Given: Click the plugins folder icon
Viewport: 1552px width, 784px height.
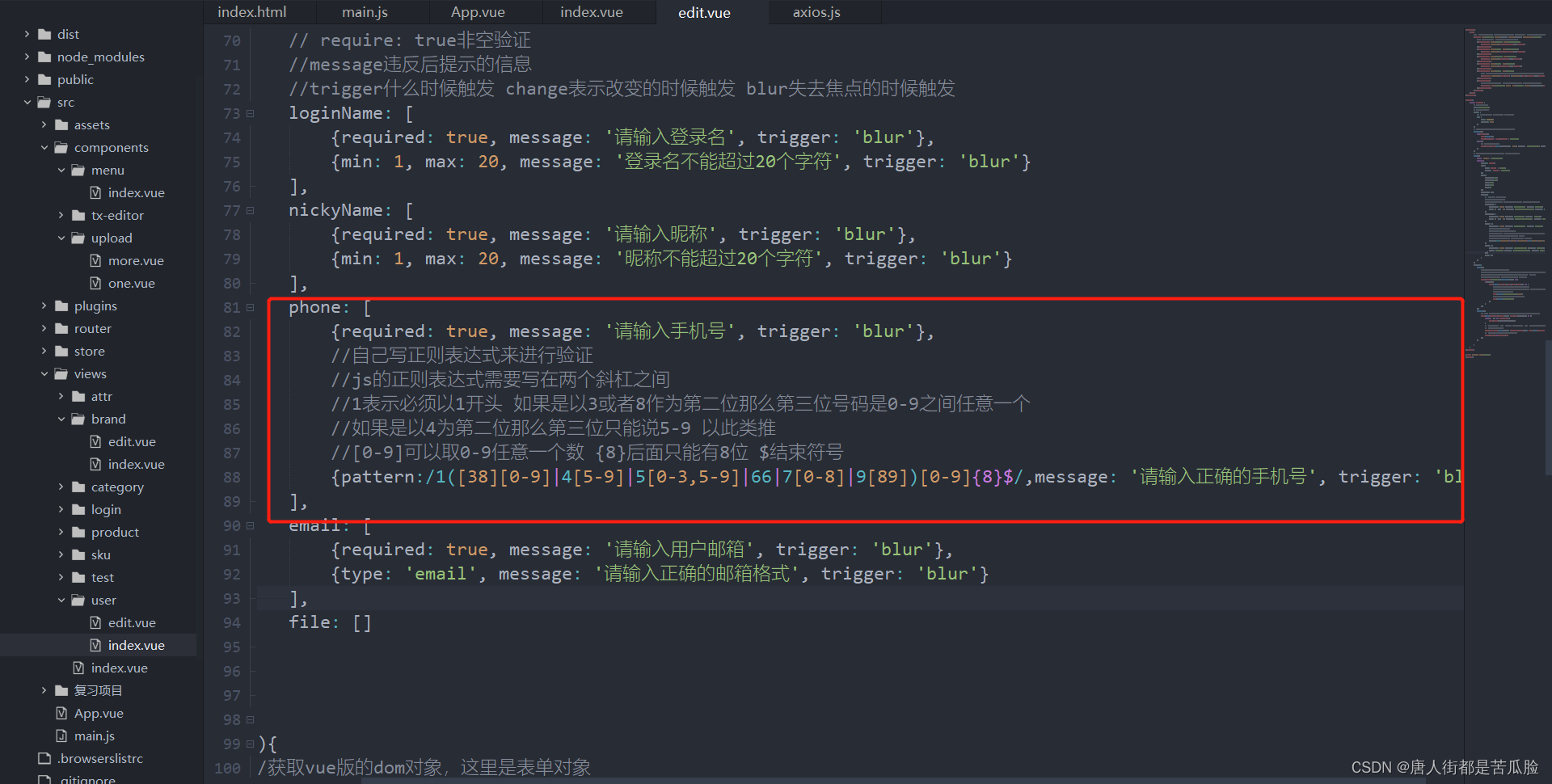Looking at the screenshot, I should click(x=61, y=306).
